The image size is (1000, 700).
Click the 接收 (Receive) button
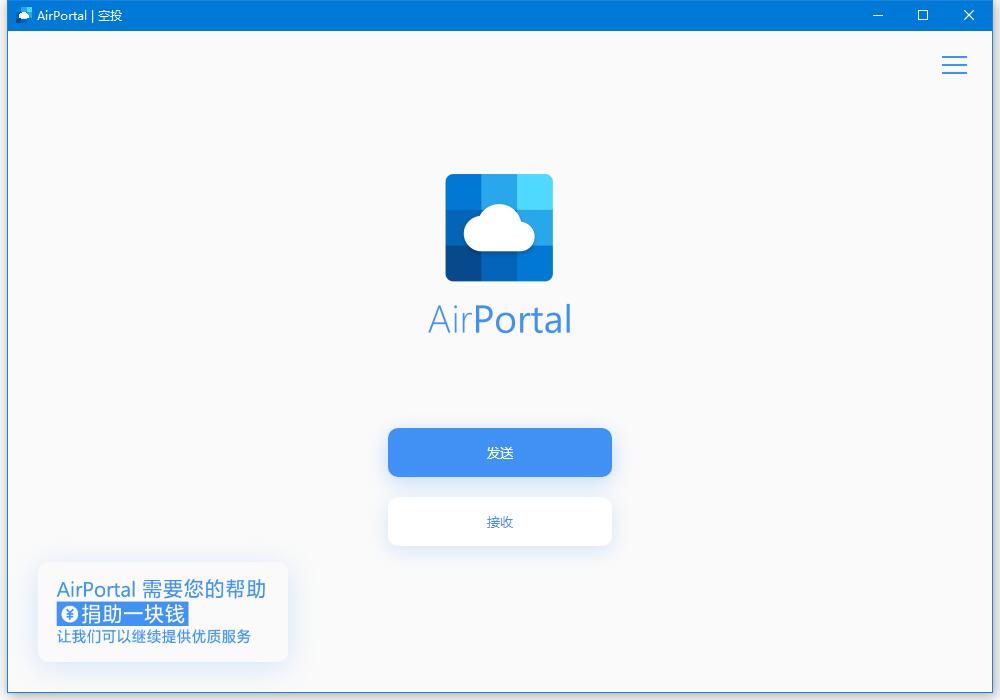click(499, 522)
